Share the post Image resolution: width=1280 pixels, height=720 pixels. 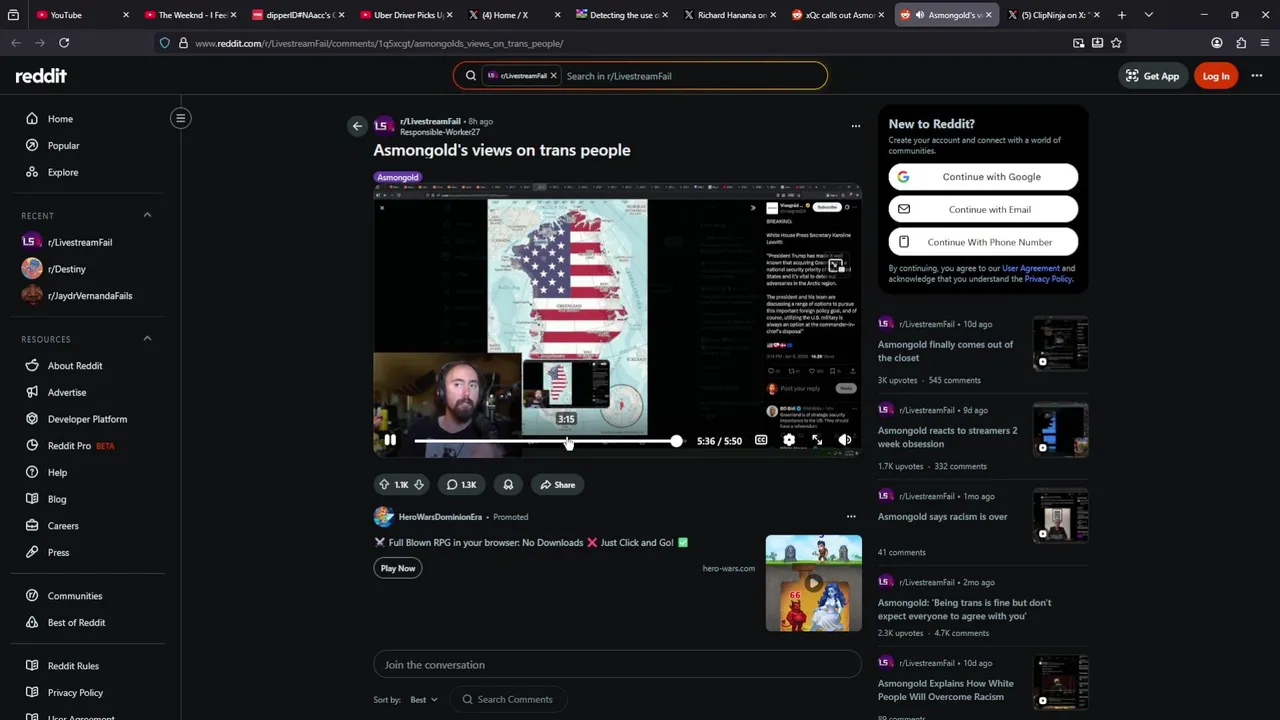click(x=557, y=485)
